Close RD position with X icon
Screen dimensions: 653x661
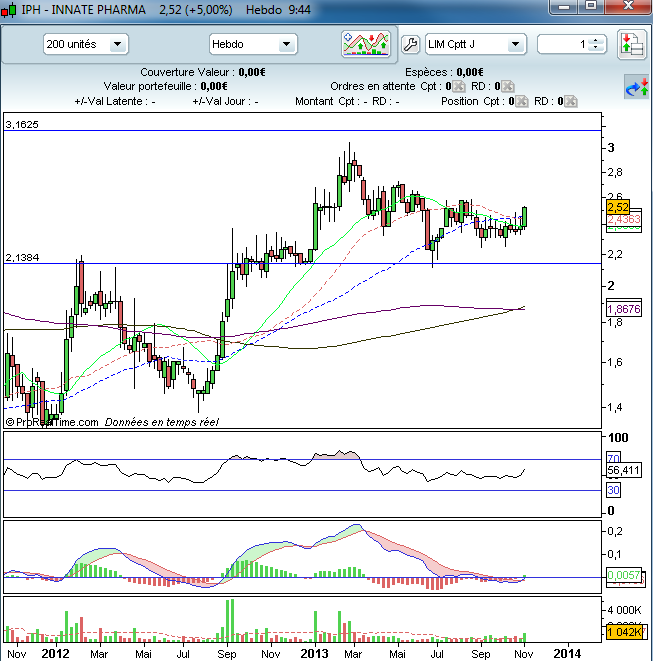pyautogui.click(x=570, y=101)
